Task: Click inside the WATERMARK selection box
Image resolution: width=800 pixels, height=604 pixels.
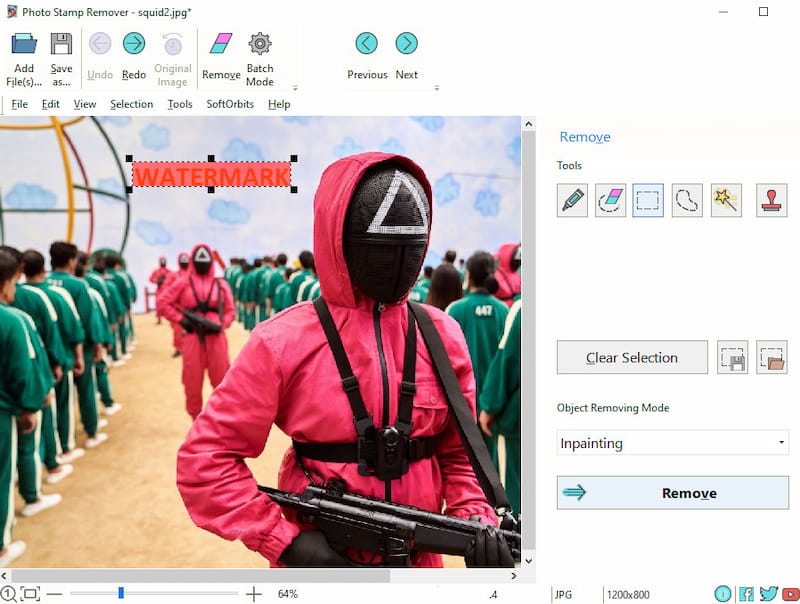Action: (x=212, y=174)
